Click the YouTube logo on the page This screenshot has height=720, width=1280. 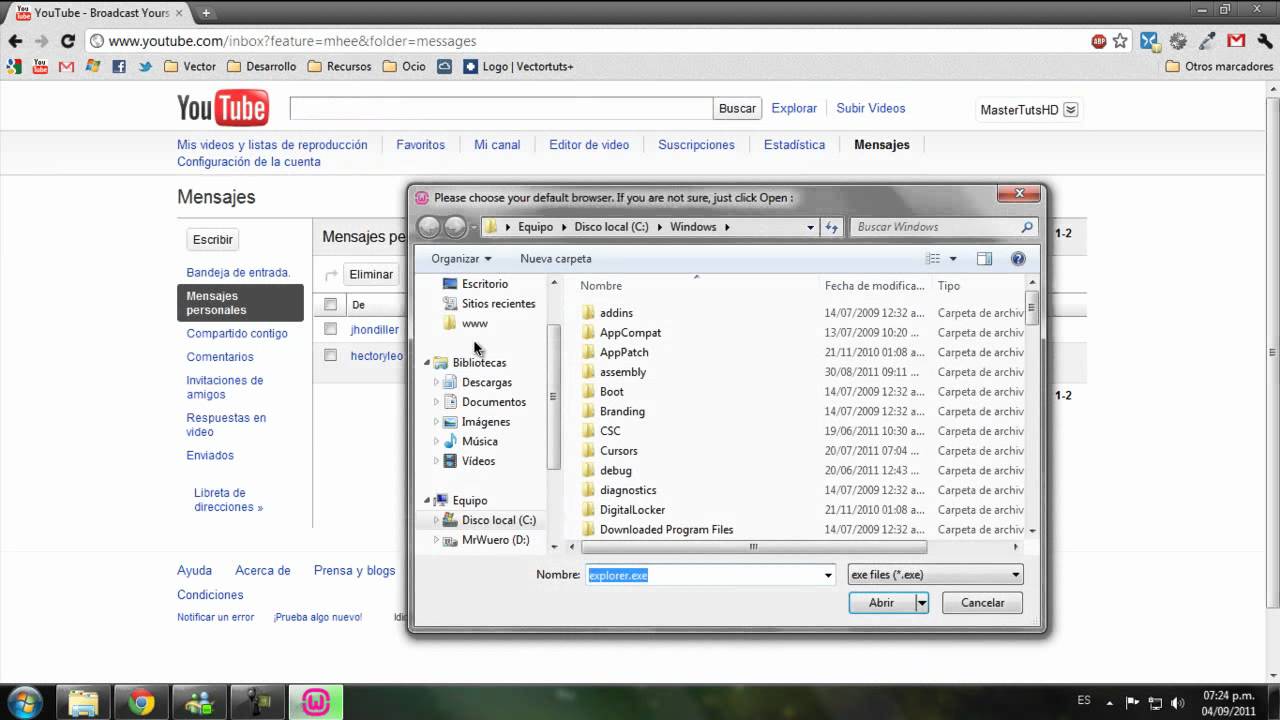[222, 108]
